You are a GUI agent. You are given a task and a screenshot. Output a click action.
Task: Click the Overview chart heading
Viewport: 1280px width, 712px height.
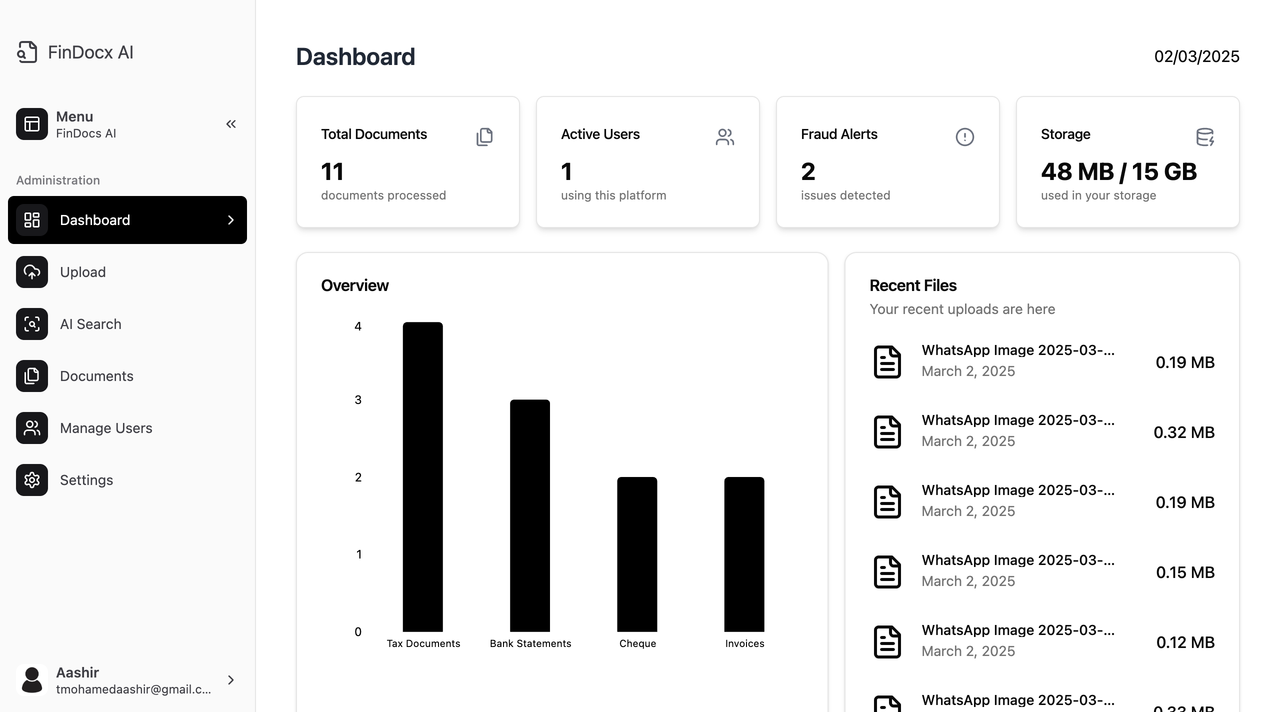355,285
